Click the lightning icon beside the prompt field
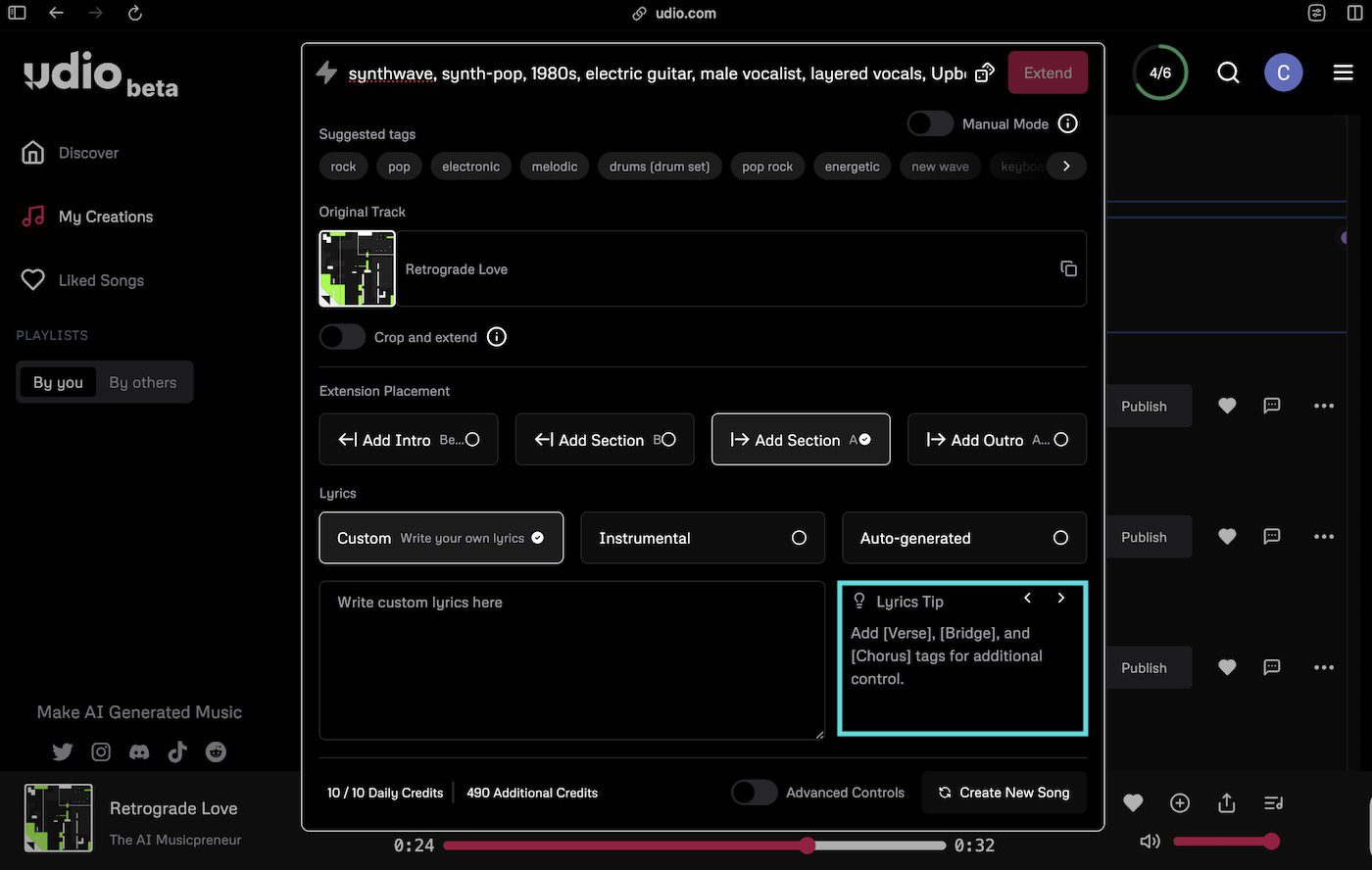The width and height of the screenshot is (1372, 870). click(x=326, y=72)
